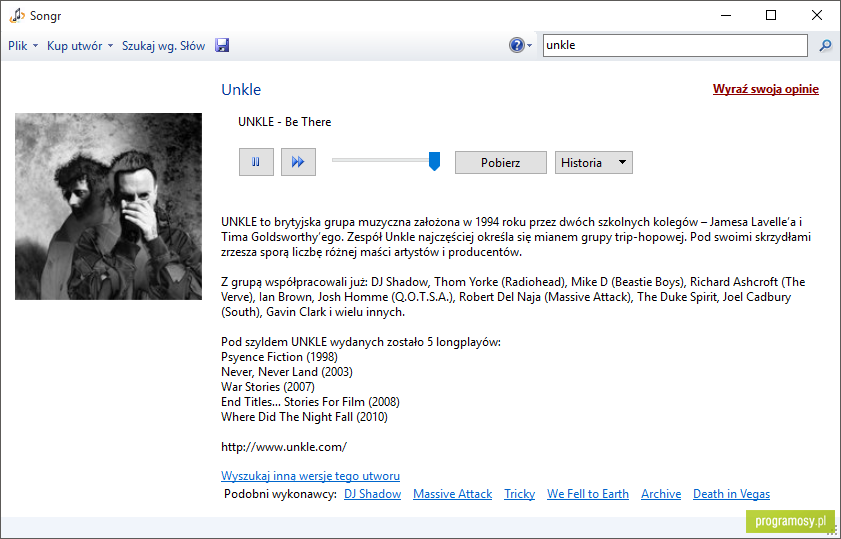Open the Plik menu

pyautogui.click(x=23, y=46)
